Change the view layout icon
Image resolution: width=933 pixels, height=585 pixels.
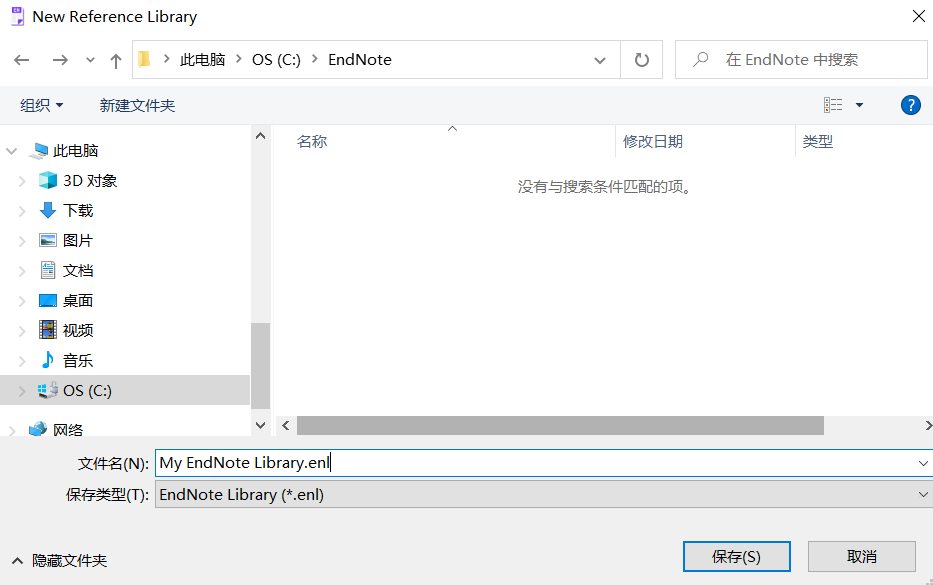pos(833,105)
